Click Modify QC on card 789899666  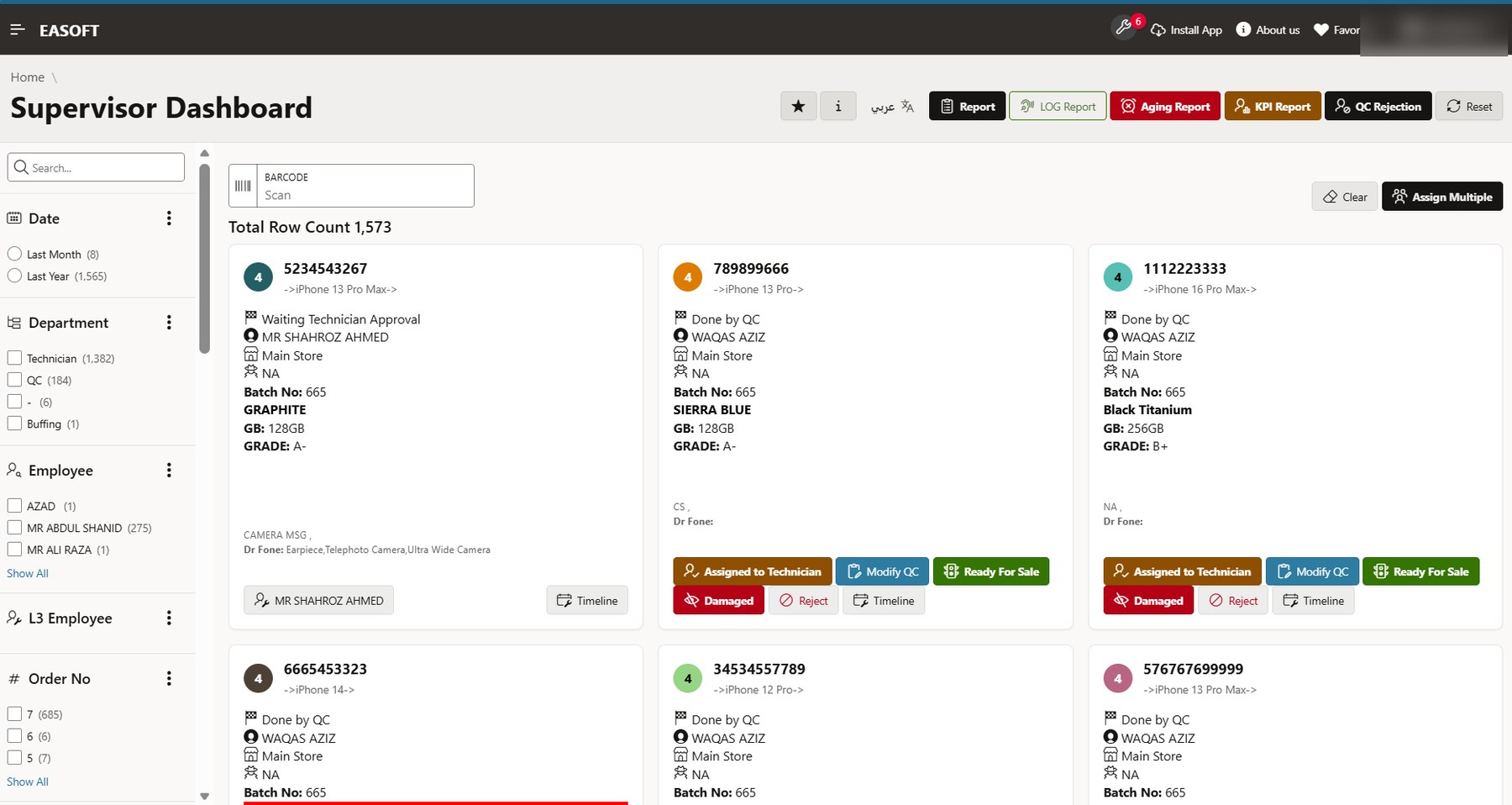pos(883,571)
